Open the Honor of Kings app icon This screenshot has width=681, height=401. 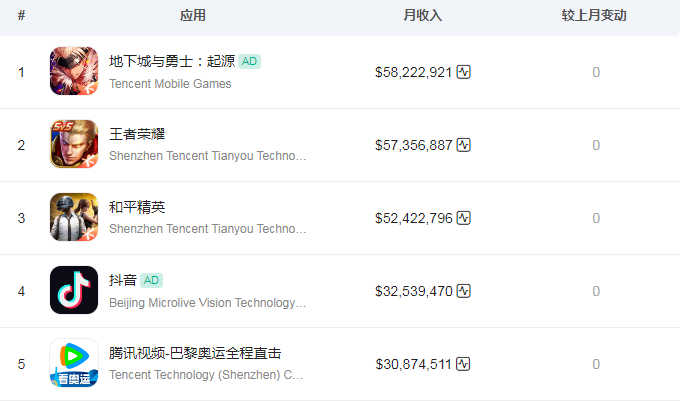pos(74,145)
